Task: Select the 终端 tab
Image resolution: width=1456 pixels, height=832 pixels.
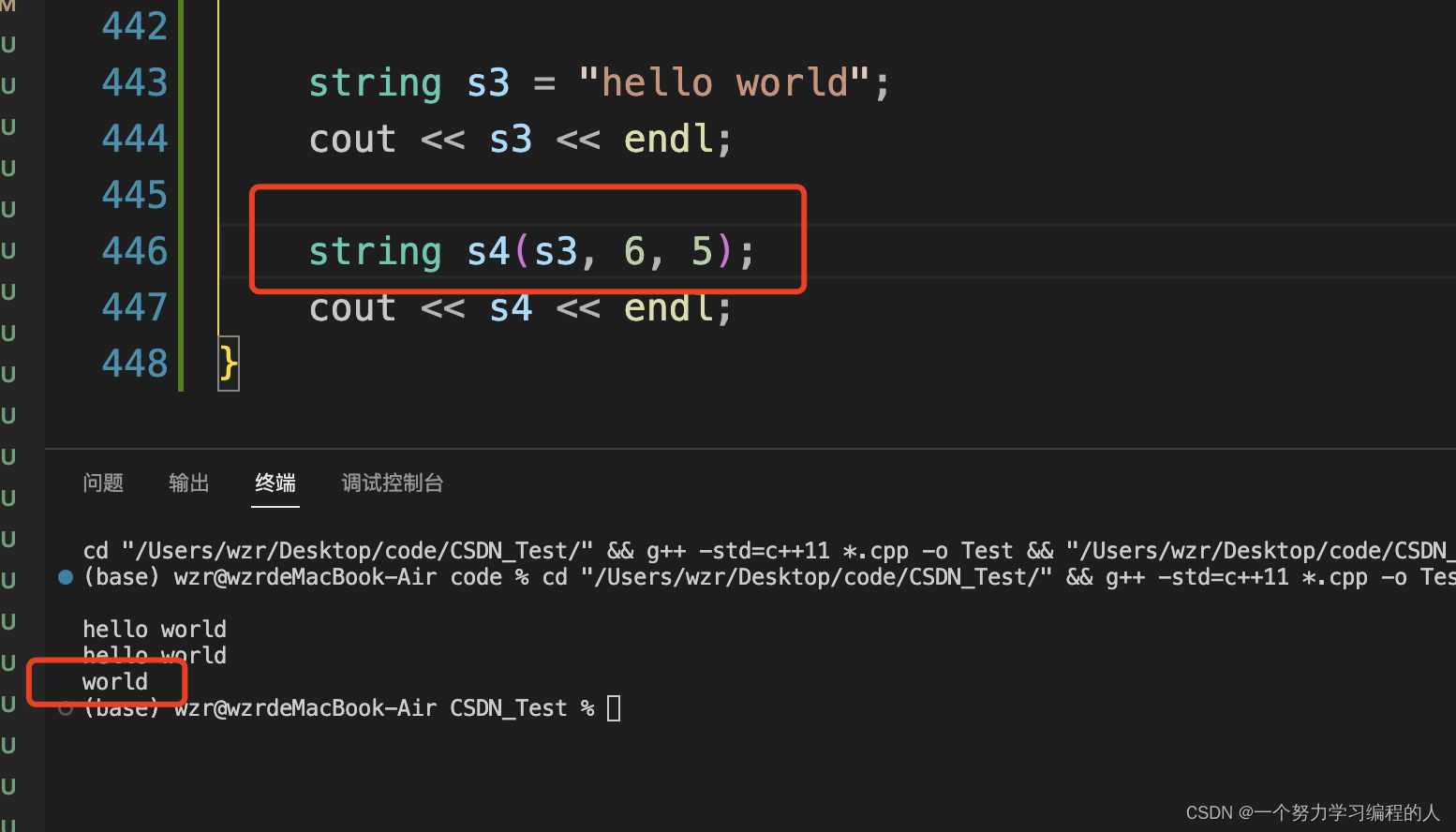Action: click(x=275, y=483)
